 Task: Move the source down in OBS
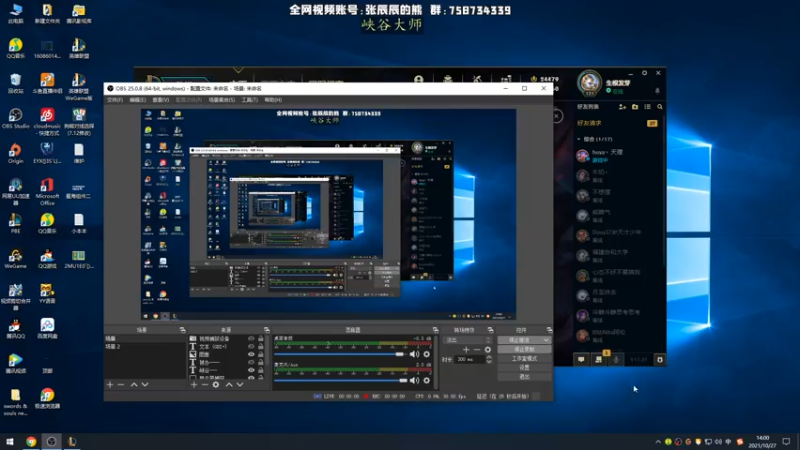(240, 384)
